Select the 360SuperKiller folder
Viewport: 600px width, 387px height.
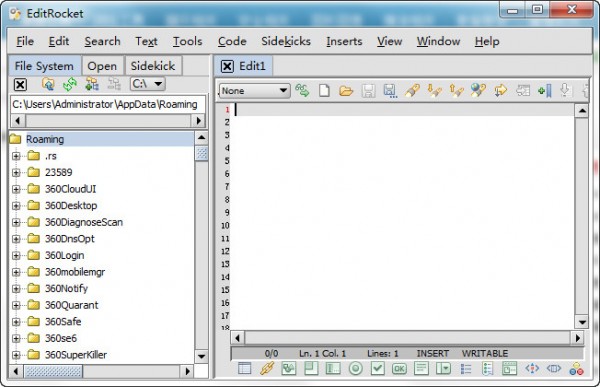click(76, 355)
